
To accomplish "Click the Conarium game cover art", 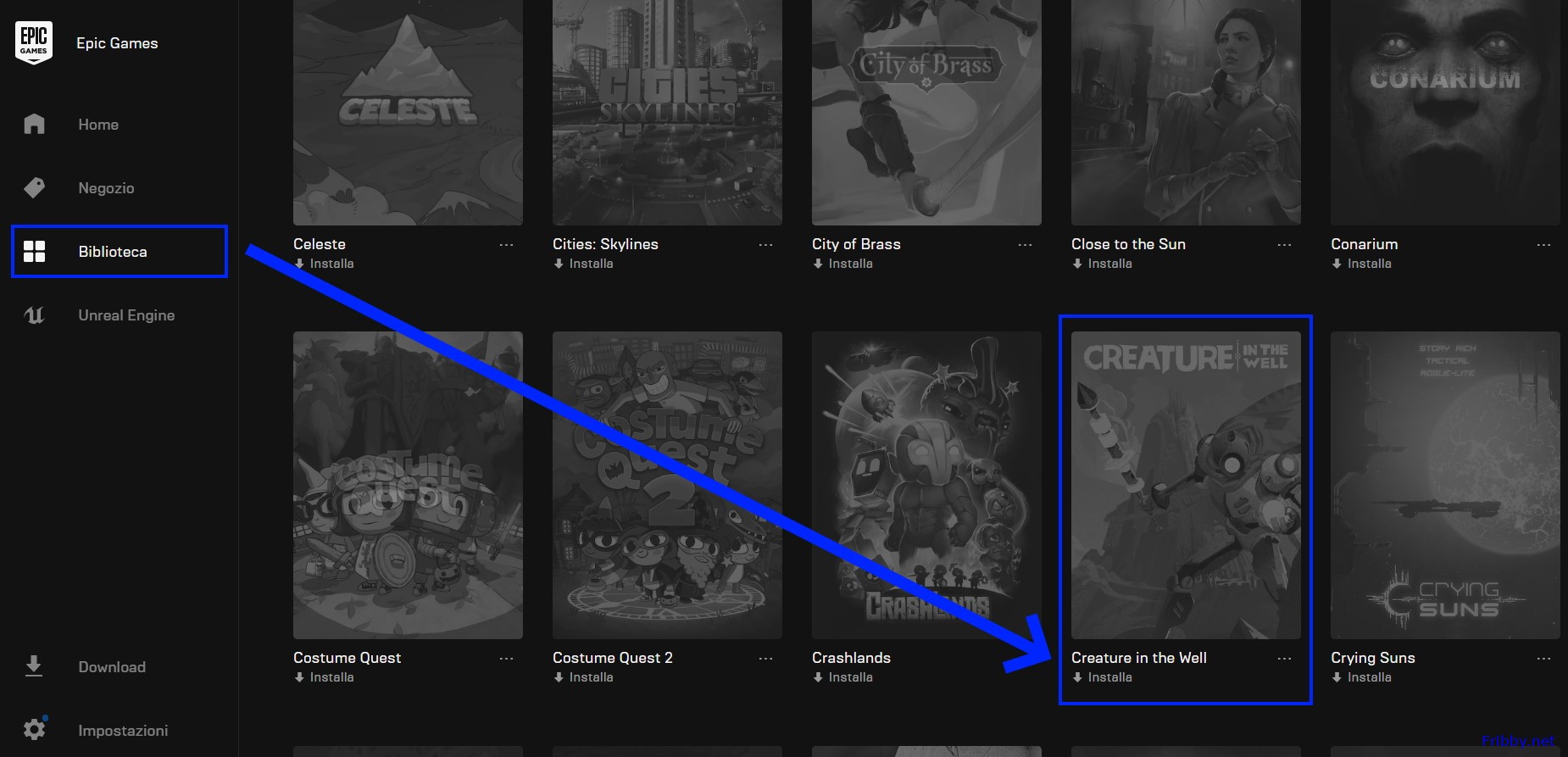I will 1444,112.
